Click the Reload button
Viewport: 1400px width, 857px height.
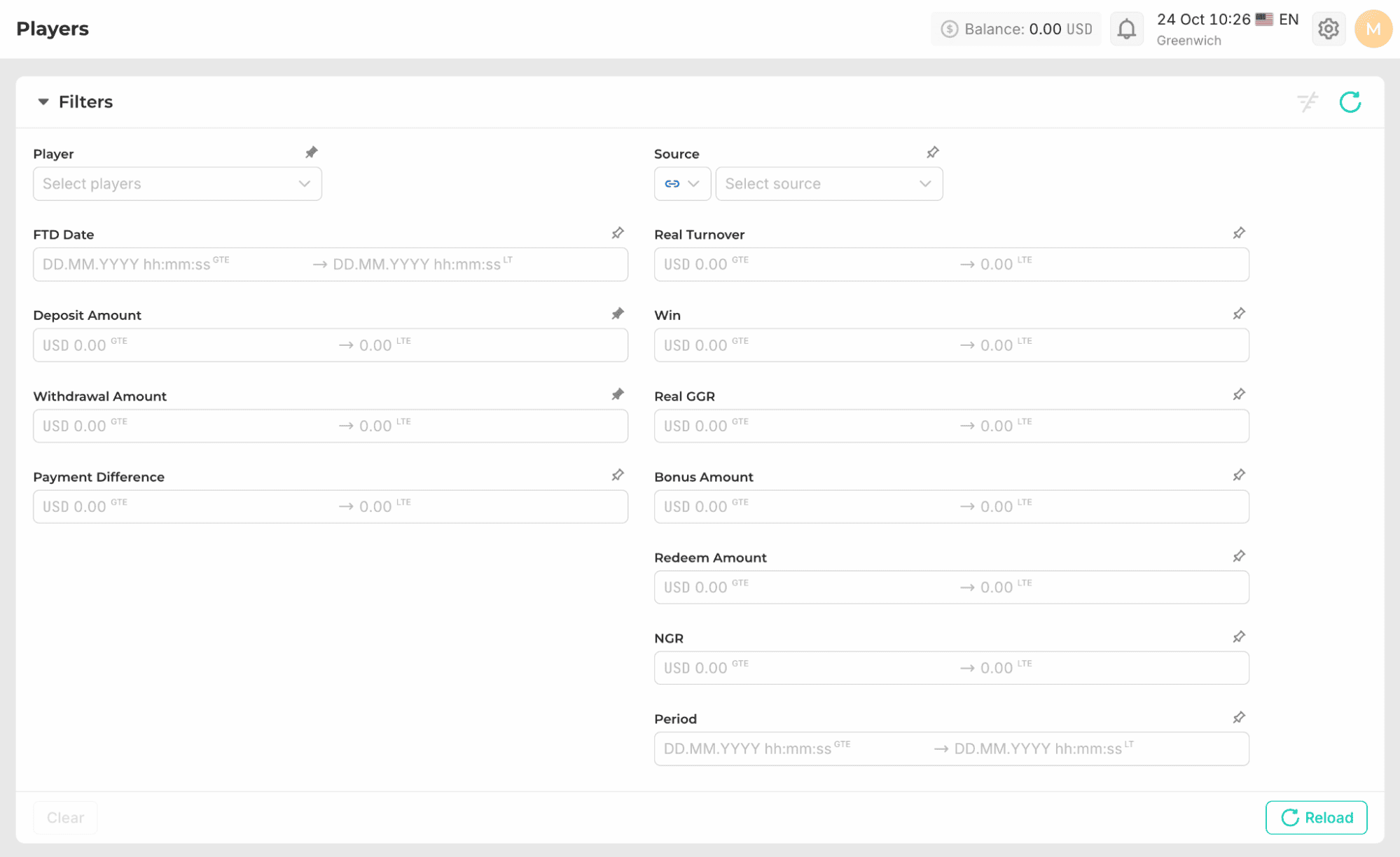click(x=1316, y=817)
